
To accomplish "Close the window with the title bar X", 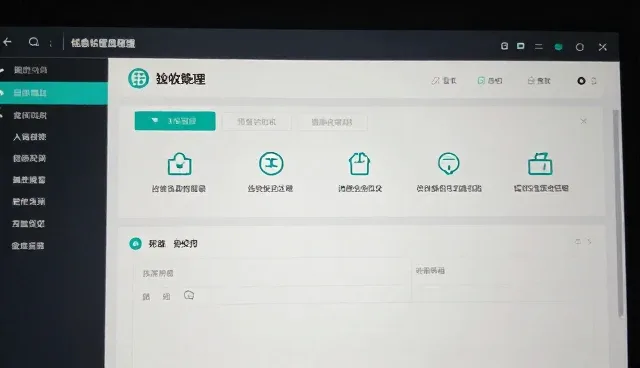I will pyautogui.click(x=602, y=47).
